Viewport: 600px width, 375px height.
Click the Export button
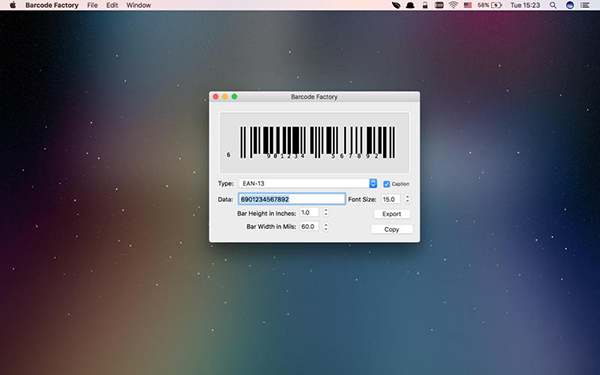click(x=392, y=214)
